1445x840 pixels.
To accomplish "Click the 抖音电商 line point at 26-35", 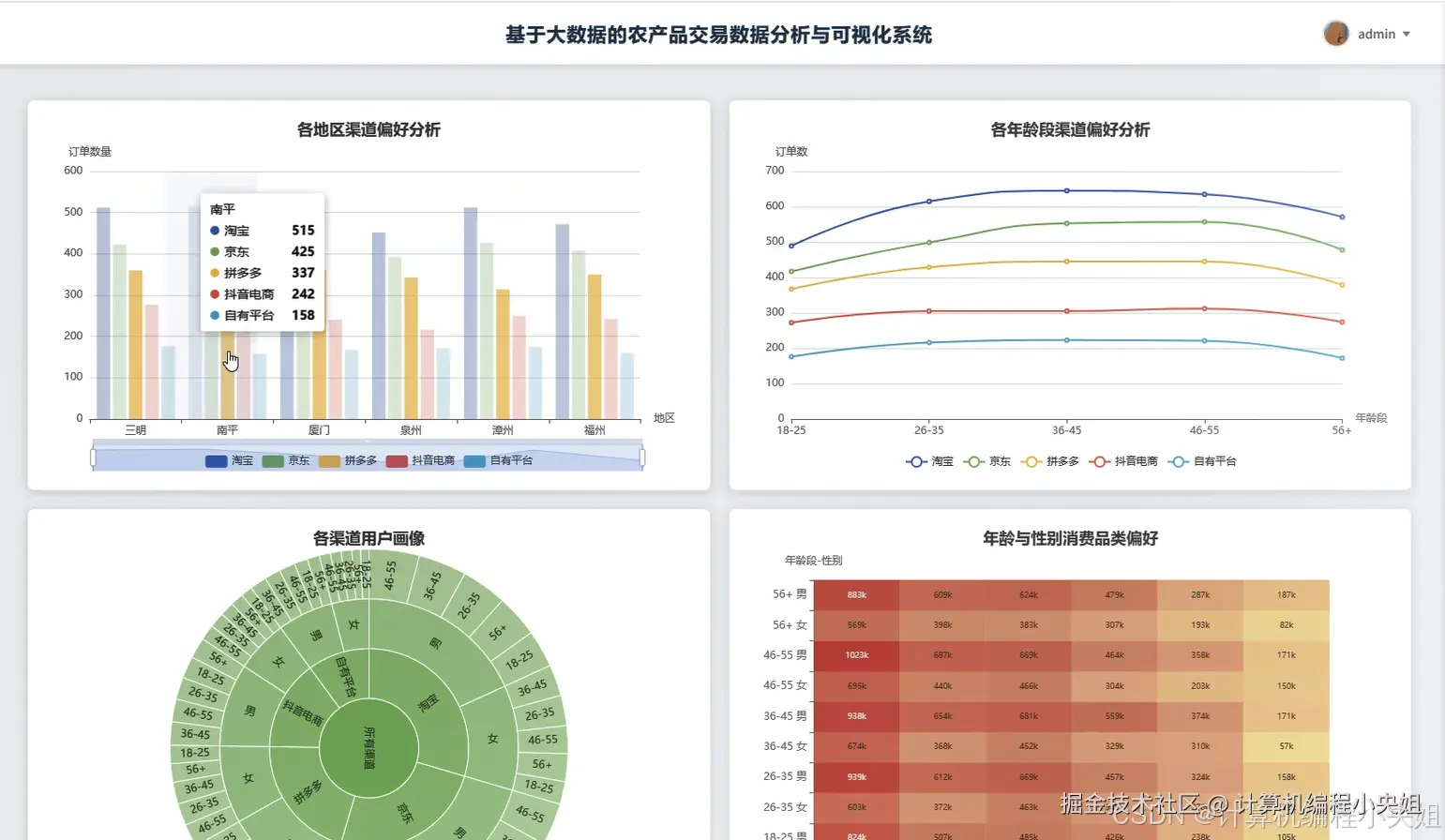I will [929, 311].
